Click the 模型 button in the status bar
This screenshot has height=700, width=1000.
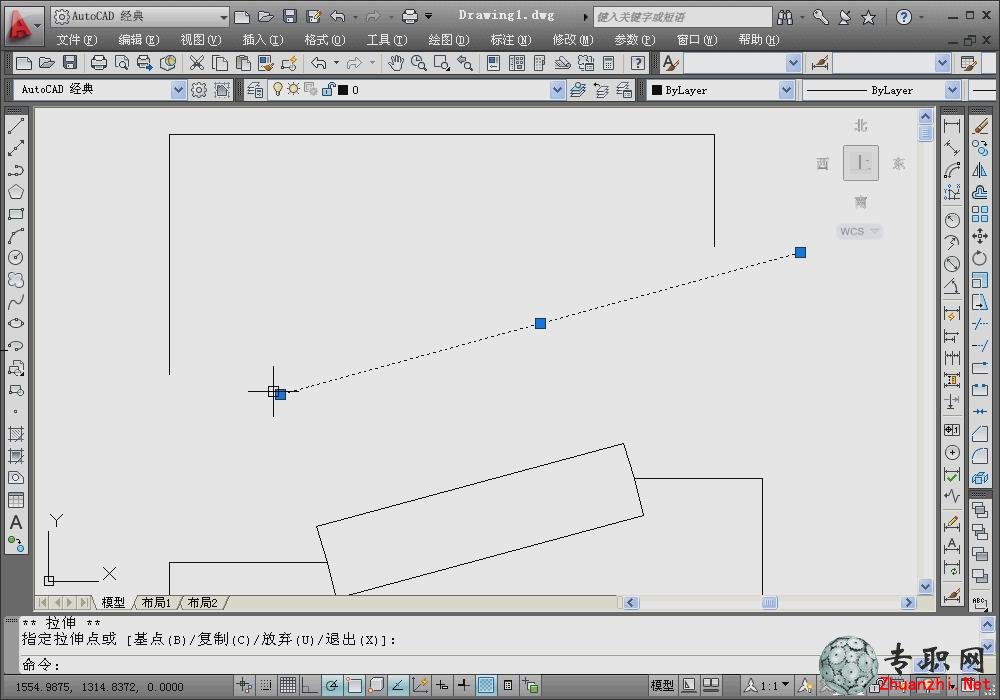(x=662, y=685)
